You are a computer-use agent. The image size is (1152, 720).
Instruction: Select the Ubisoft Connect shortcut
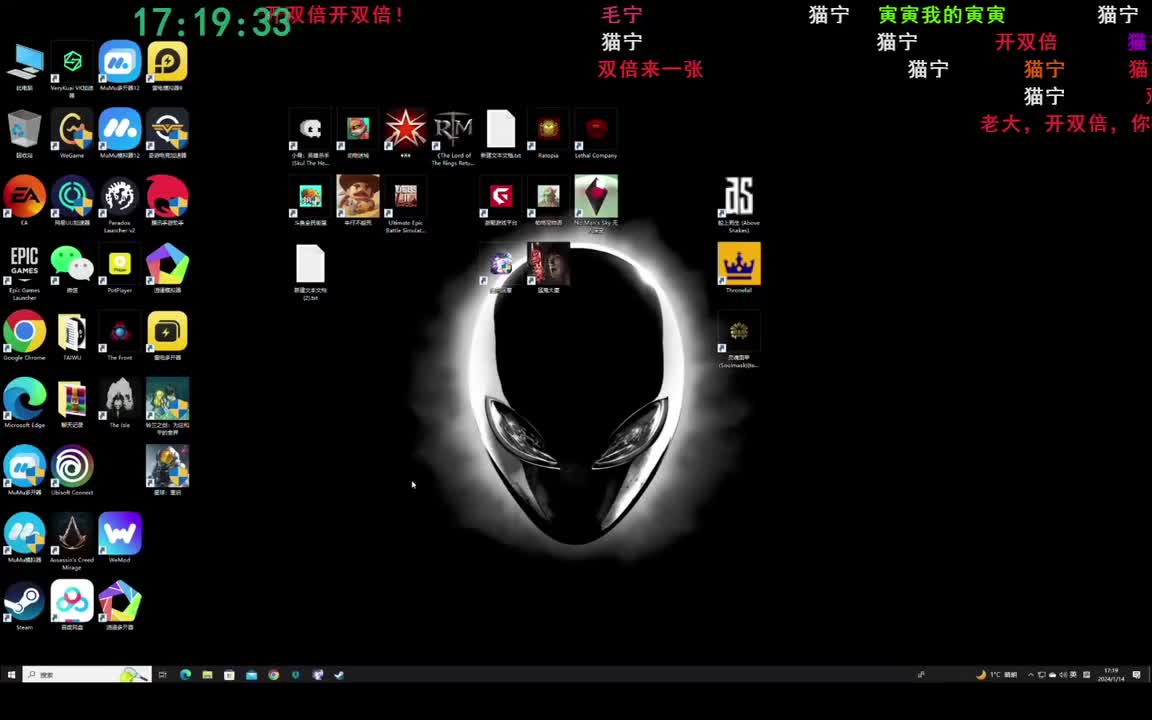tap(72, 469)
